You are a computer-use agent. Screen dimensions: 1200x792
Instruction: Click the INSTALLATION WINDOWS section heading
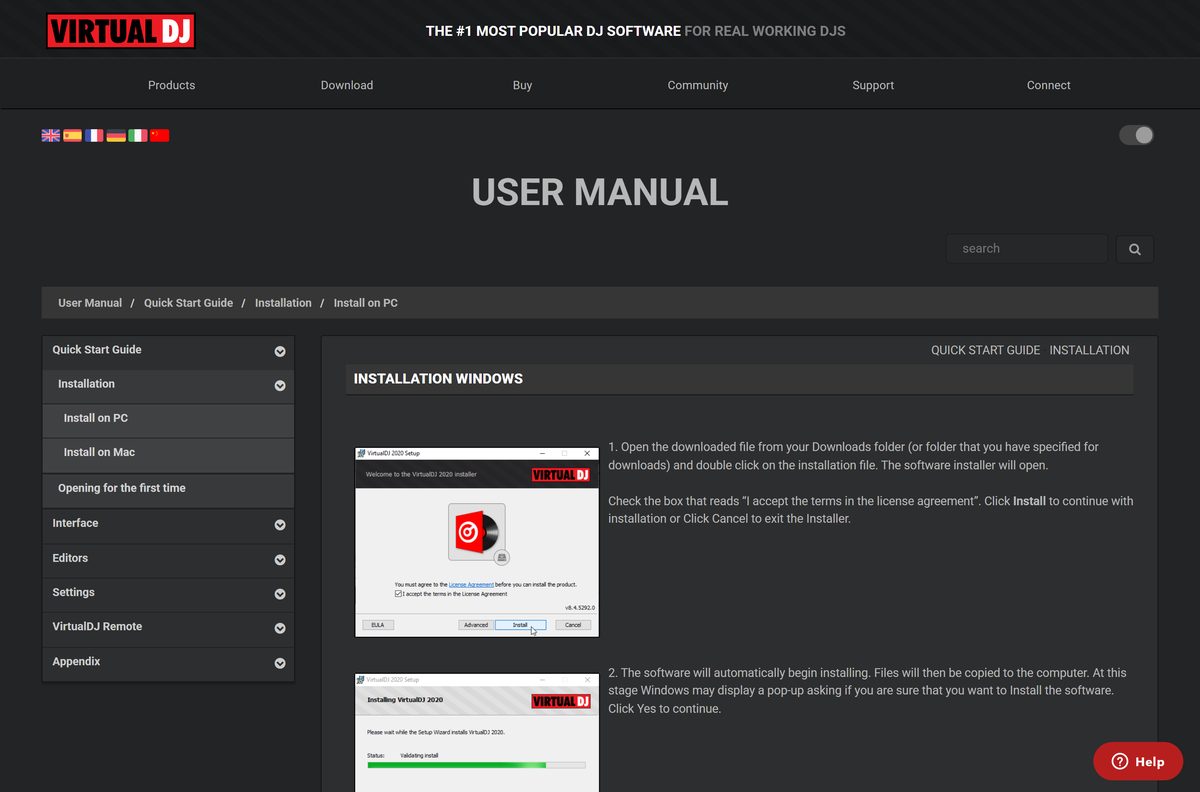click(438, 379)
